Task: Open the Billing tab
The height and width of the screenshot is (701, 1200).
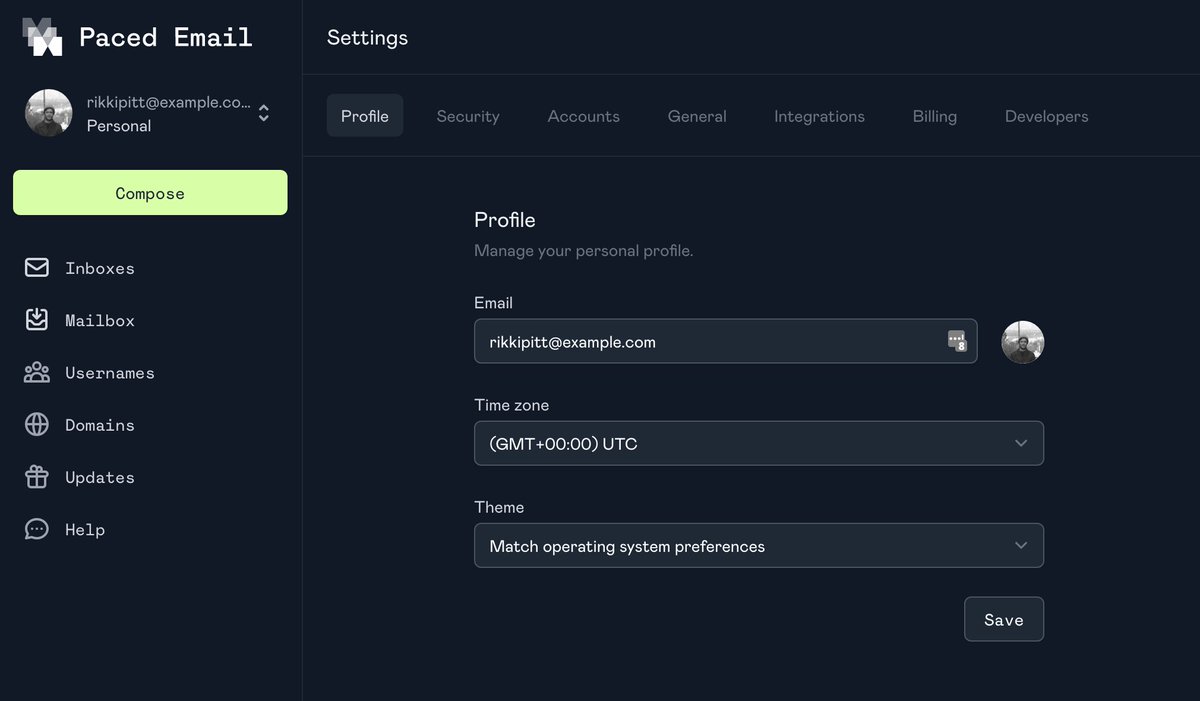Action: click(x=934, y=116)
